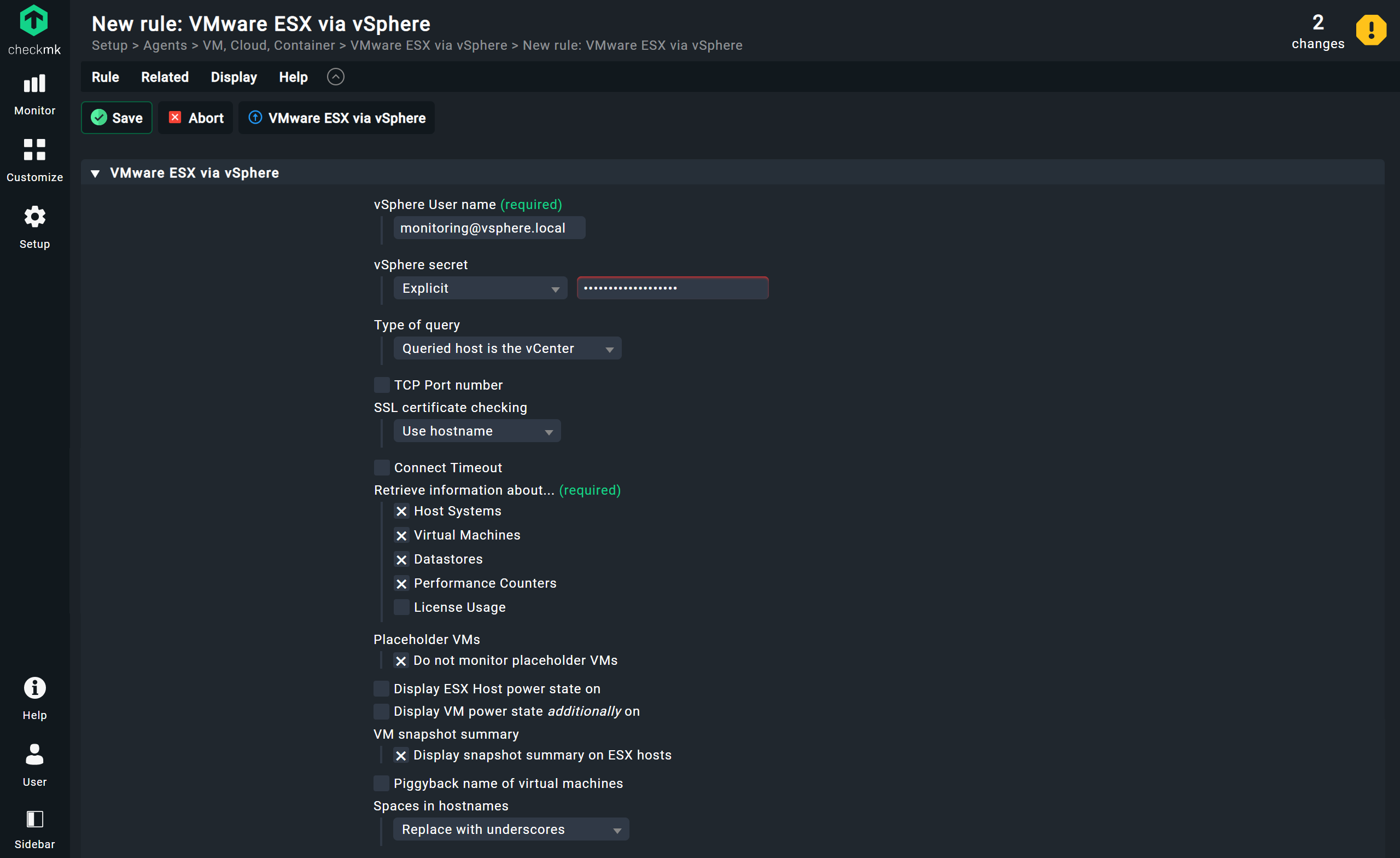Disable the Virtual Machines checkbox
This screenshot has width=1400, height=858.
tap(402, 535)
